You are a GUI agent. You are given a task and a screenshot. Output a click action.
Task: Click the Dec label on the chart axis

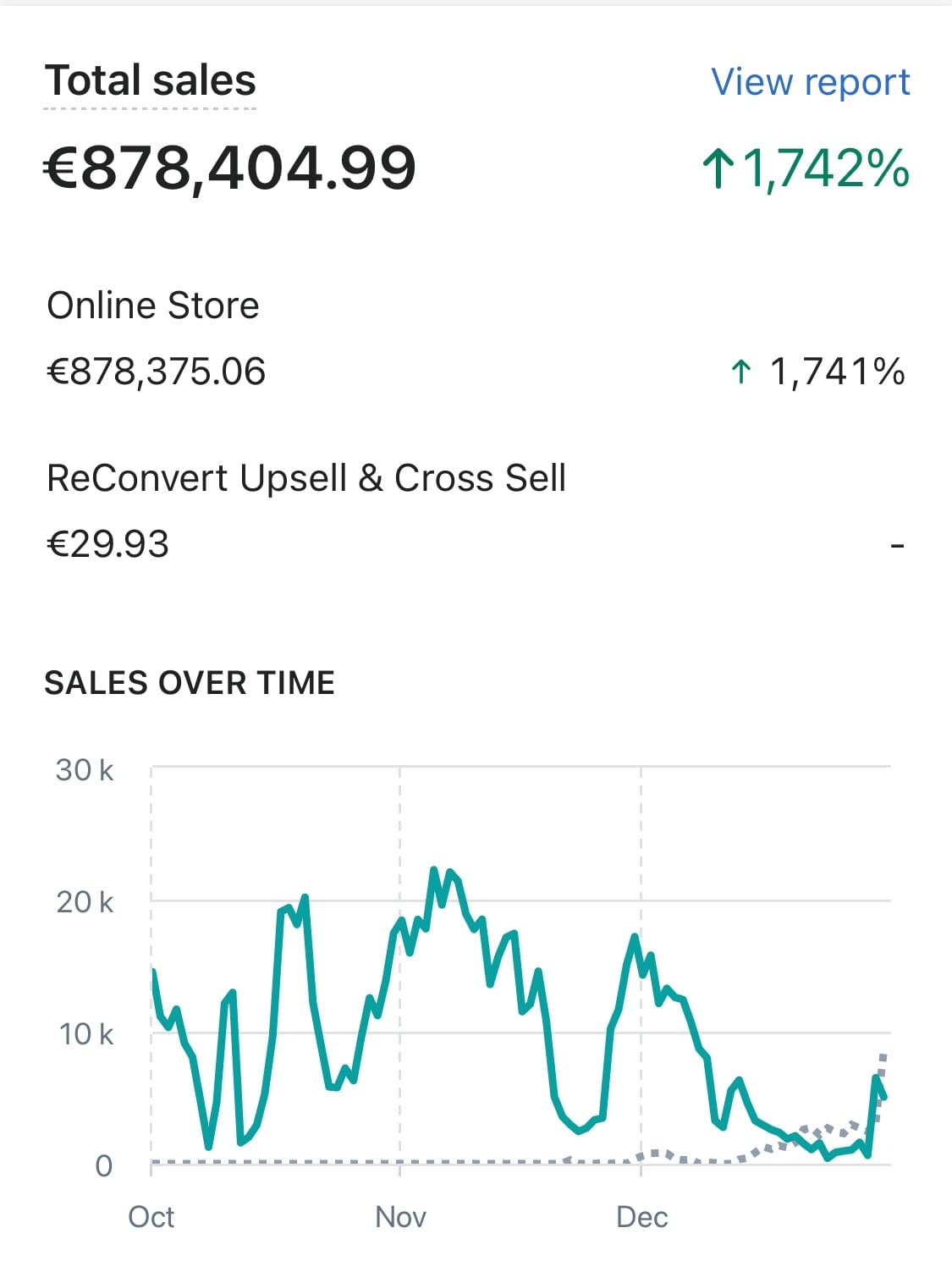tap(642, 1217)
